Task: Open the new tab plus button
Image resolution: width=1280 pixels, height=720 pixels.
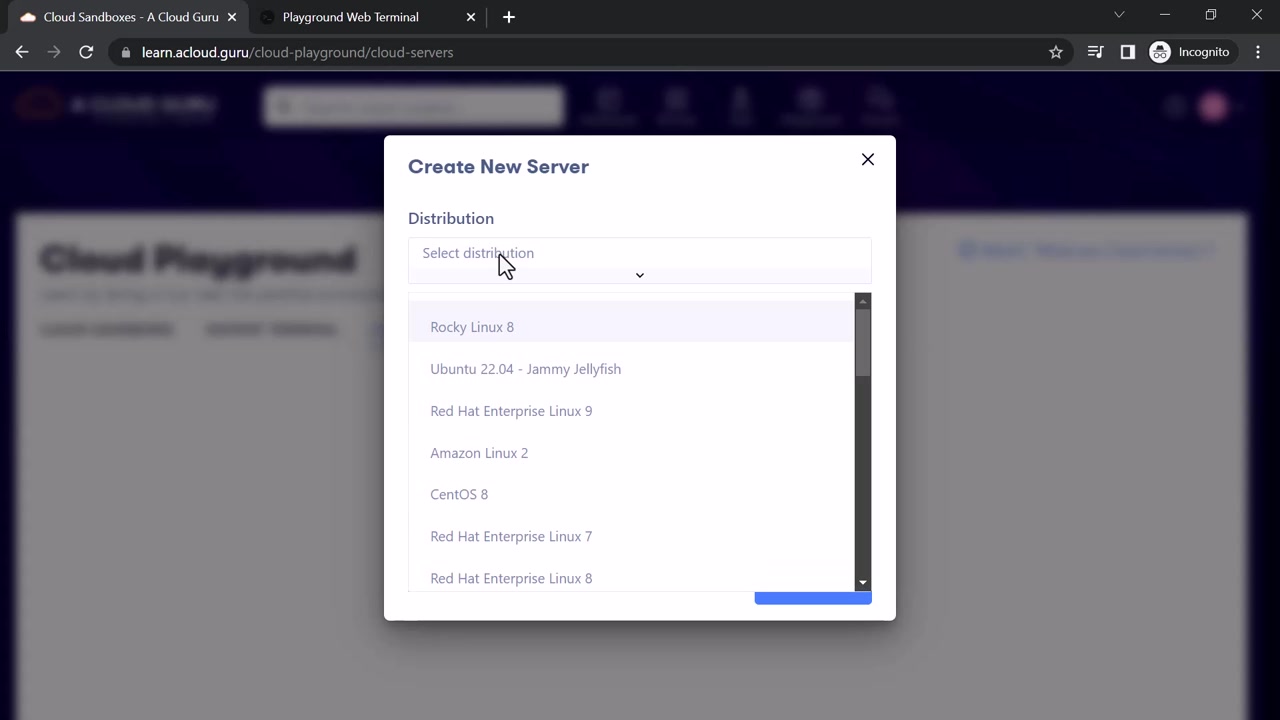Action: point(509,17)
